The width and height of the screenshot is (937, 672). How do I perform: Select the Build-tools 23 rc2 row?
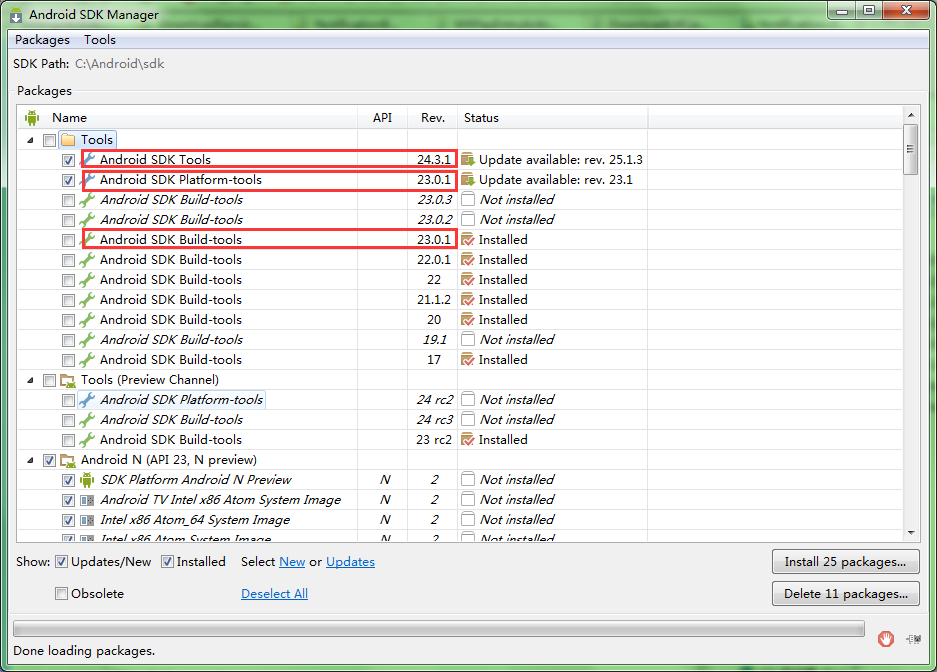pyautogui.click(x=459, y=440)
